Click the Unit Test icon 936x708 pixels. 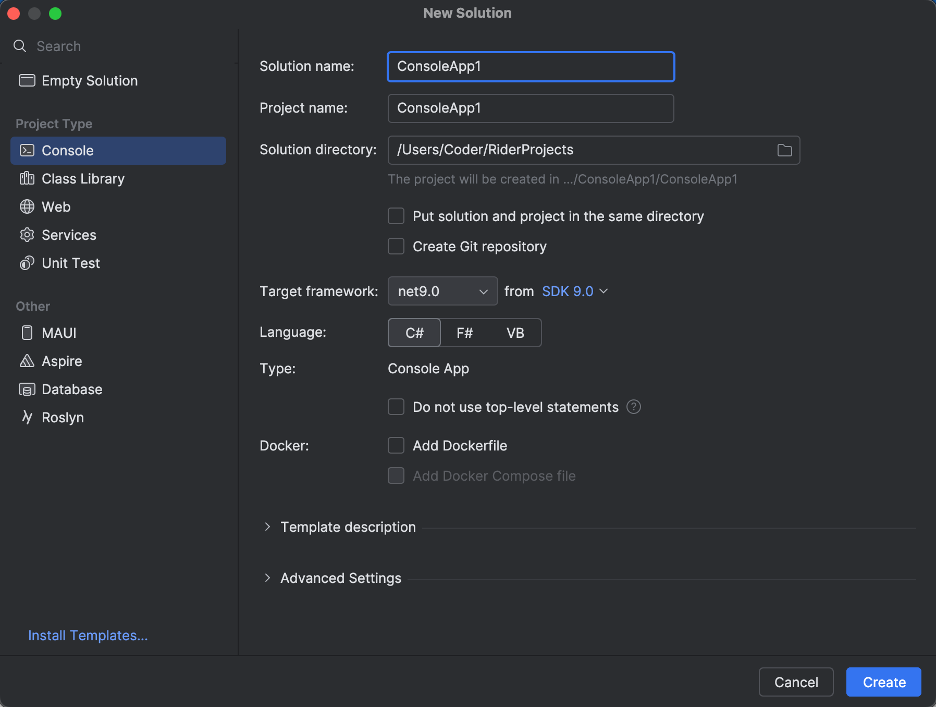pyautogui.click(x=27, y=263)
